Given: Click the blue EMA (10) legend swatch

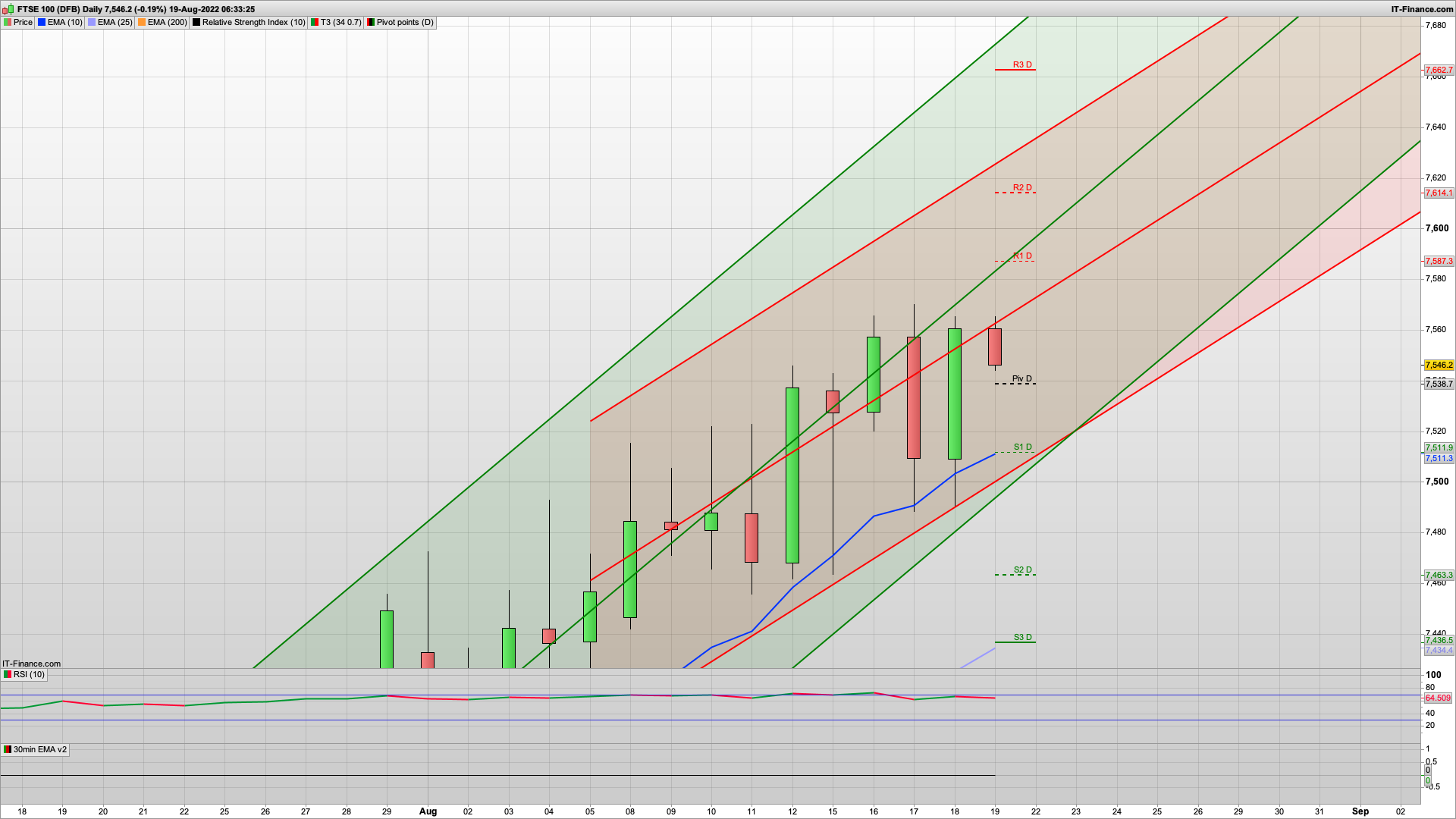Looking at the screenshot, I should point(42,22).
